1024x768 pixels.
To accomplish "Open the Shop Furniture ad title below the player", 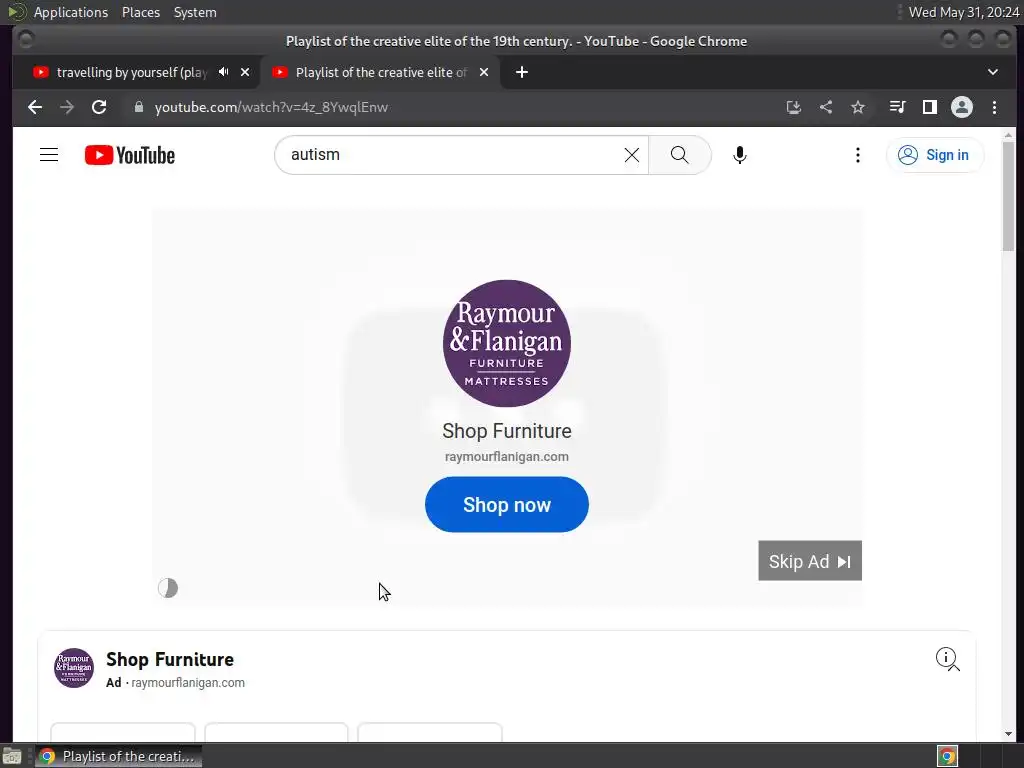I will tap(170, 660).
